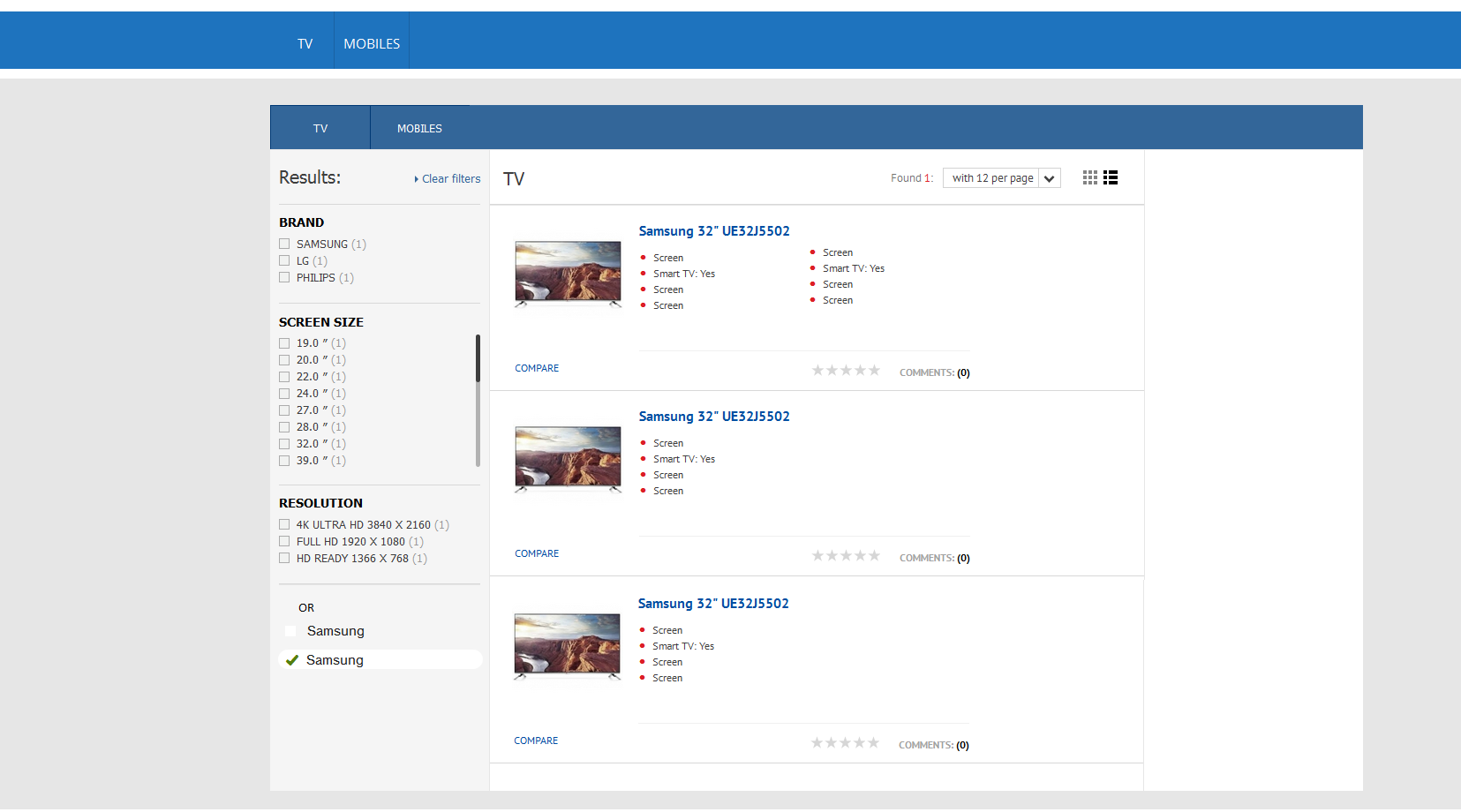1461x812 pixels.
Task: Open TV in top blue navigation bar
Action: click(x=305, y=43)
